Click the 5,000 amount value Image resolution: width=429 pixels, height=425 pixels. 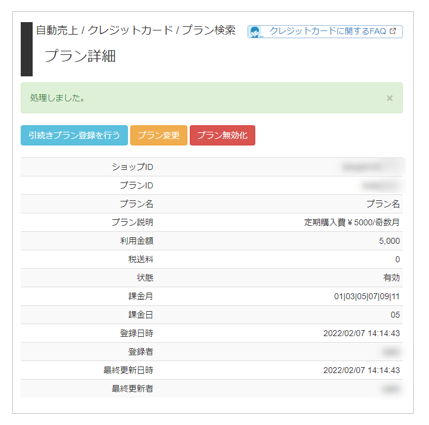click(x=389, y=241)
